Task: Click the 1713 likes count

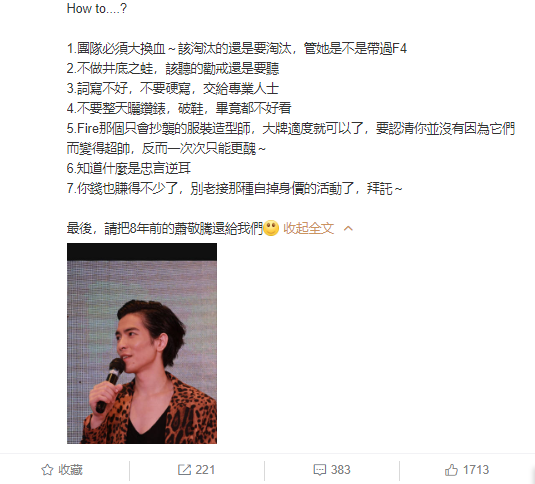Action: pos(476,470)
